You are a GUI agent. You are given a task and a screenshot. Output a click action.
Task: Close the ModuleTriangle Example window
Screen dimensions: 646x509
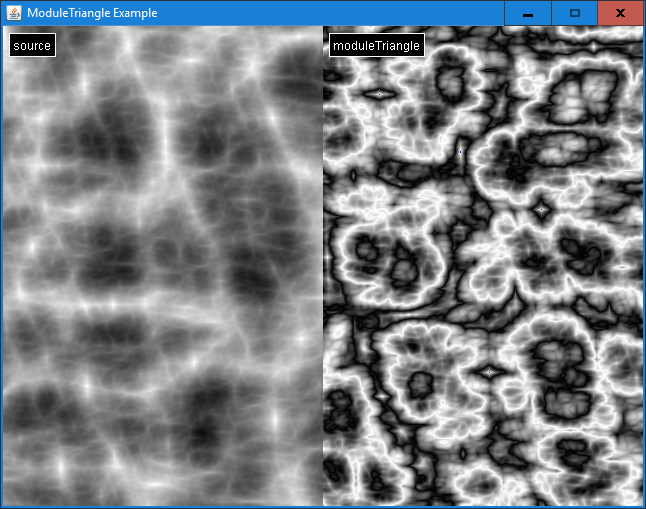point(620,13)
